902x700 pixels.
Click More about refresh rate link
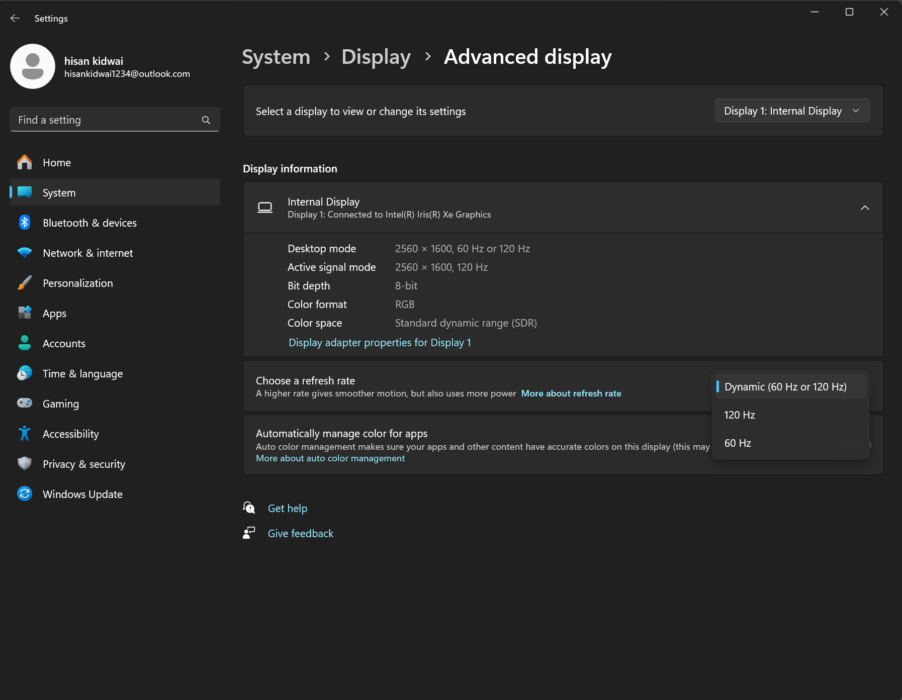click(x=570, y=393)
